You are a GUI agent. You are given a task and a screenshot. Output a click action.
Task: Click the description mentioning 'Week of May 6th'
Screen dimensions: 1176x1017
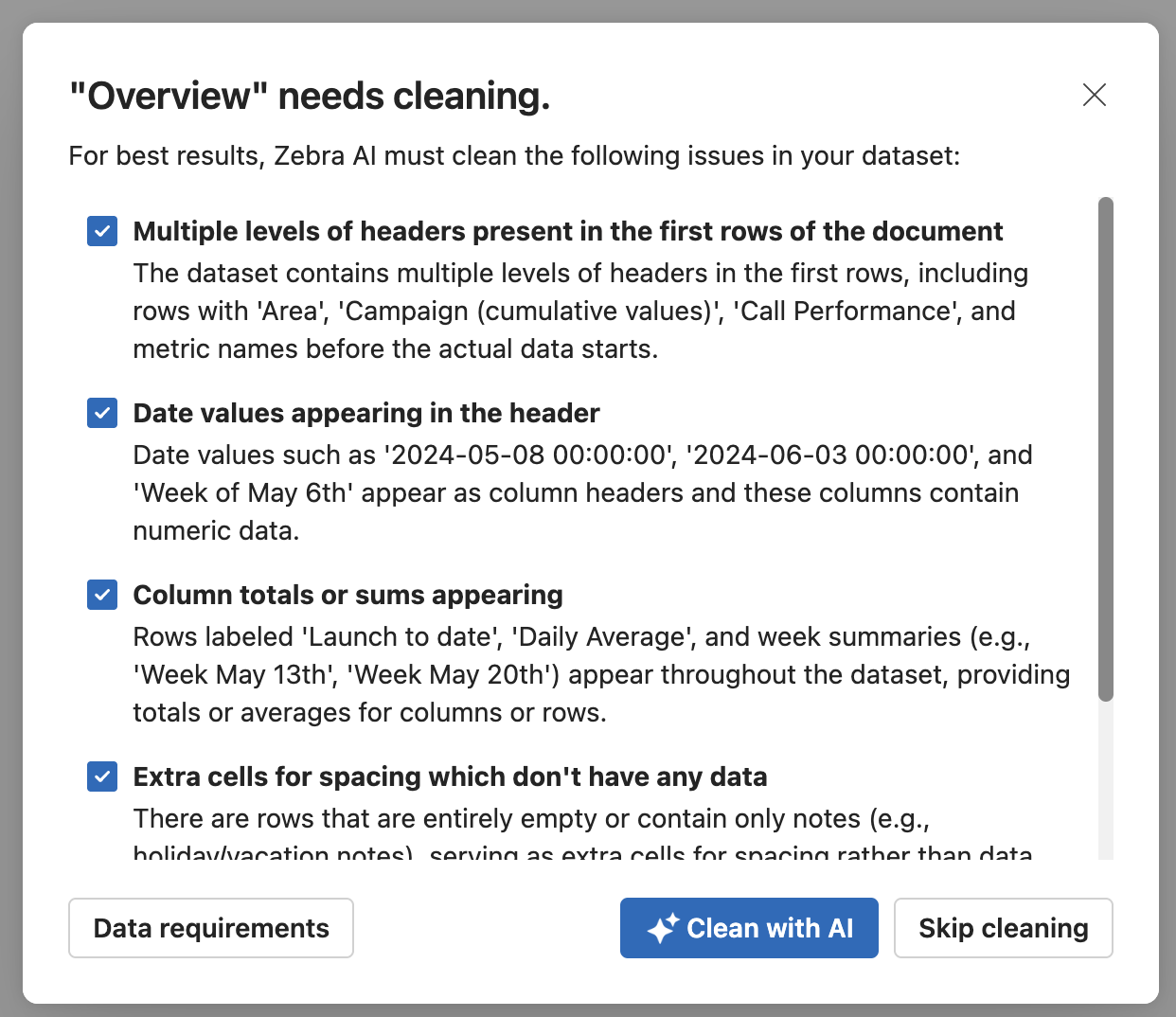pyautogui.click(x=576, y=492)
